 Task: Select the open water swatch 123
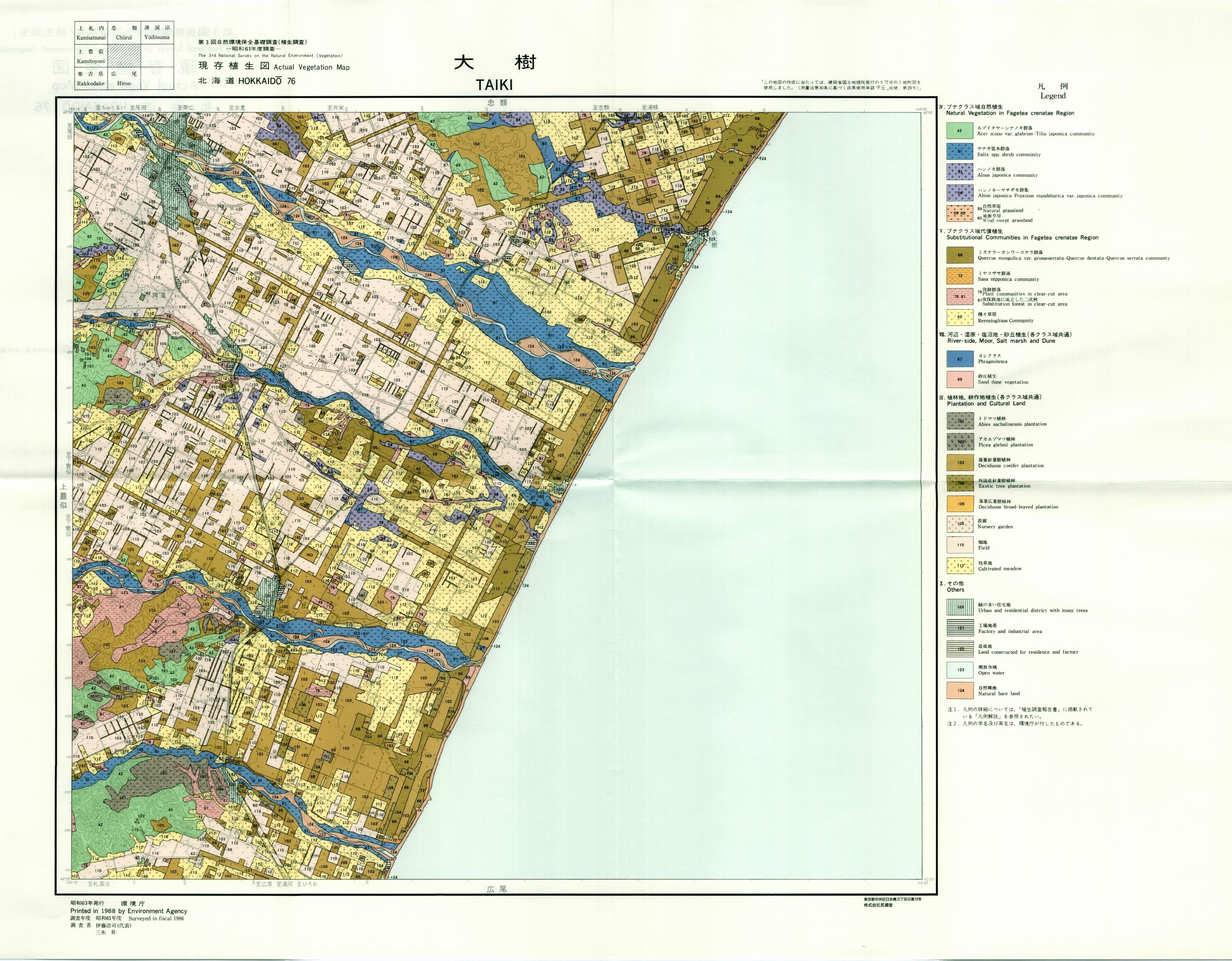[x=960, y=670]
